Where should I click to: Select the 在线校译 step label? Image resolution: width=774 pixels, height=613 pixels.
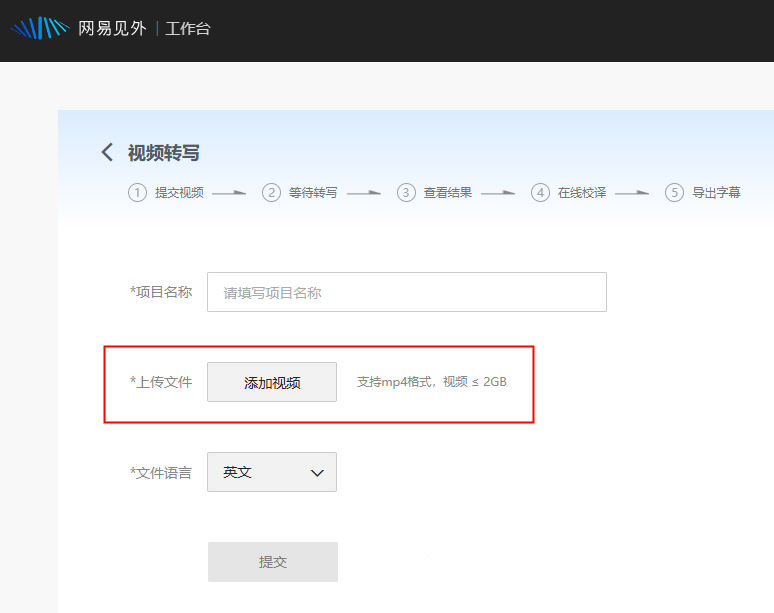582,193
